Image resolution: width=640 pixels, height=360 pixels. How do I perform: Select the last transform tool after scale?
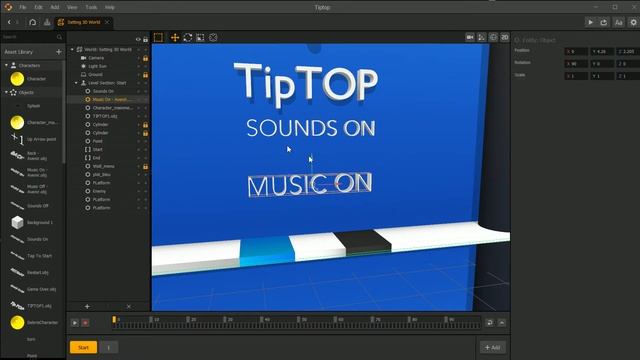tap(213, 38)
